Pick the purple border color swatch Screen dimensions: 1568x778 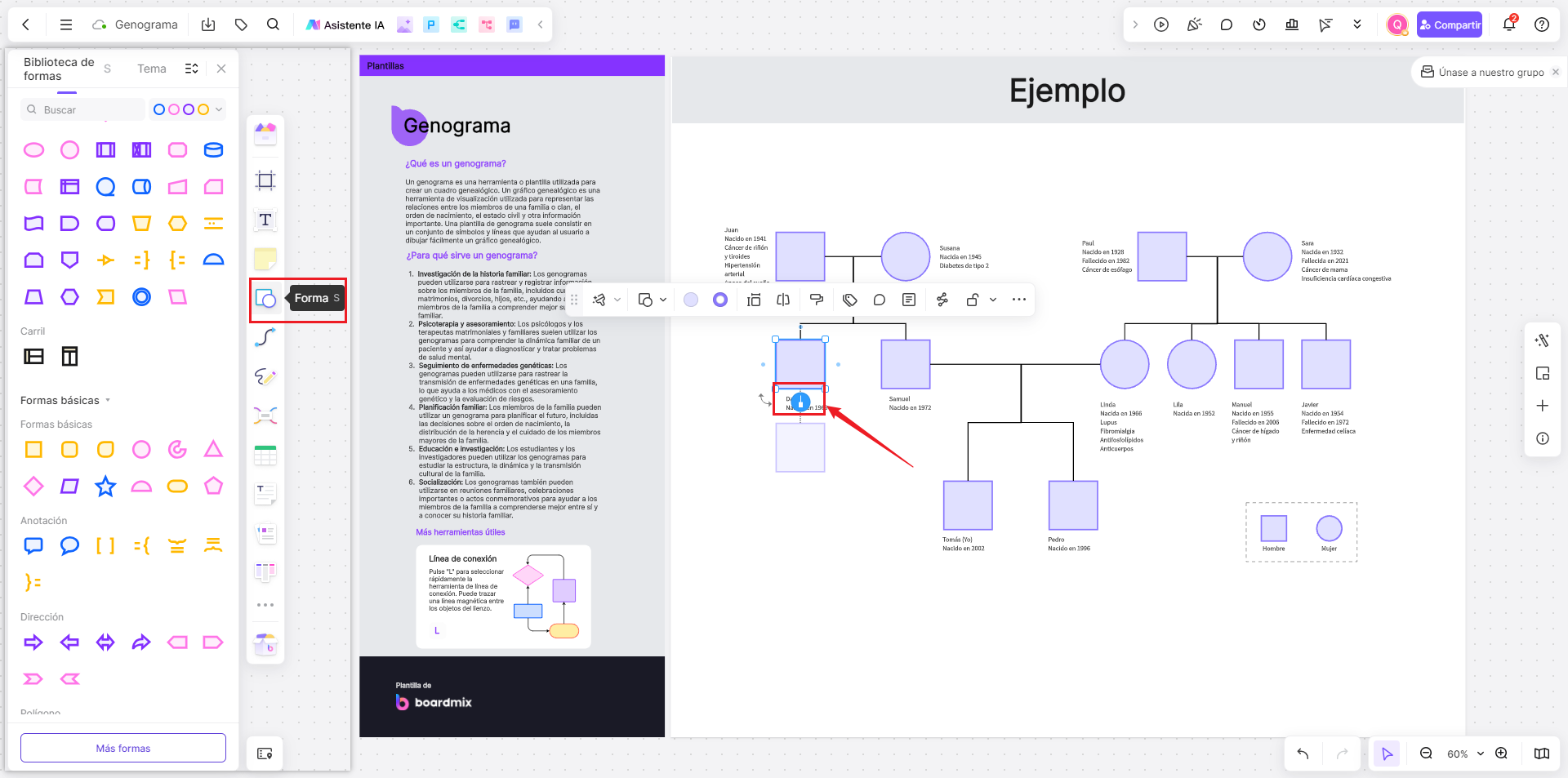tap(720, 300)
